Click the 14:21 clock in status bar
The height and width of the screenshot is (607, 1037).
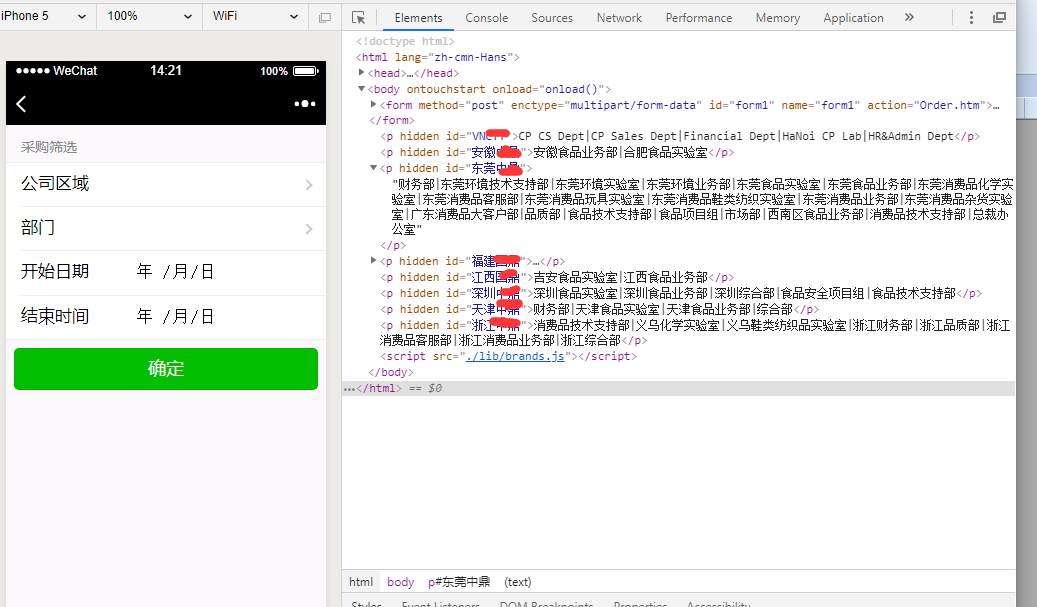click(x=166, y=71)
